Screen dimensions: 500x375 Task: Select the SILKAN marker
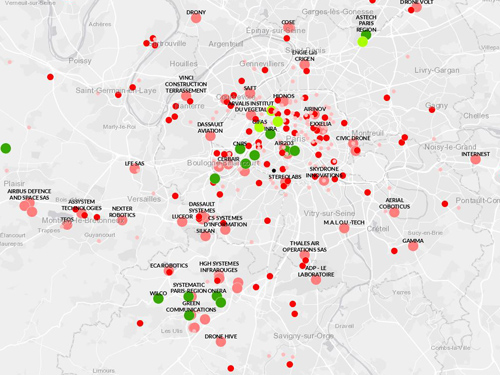click(x=205, y=236)
